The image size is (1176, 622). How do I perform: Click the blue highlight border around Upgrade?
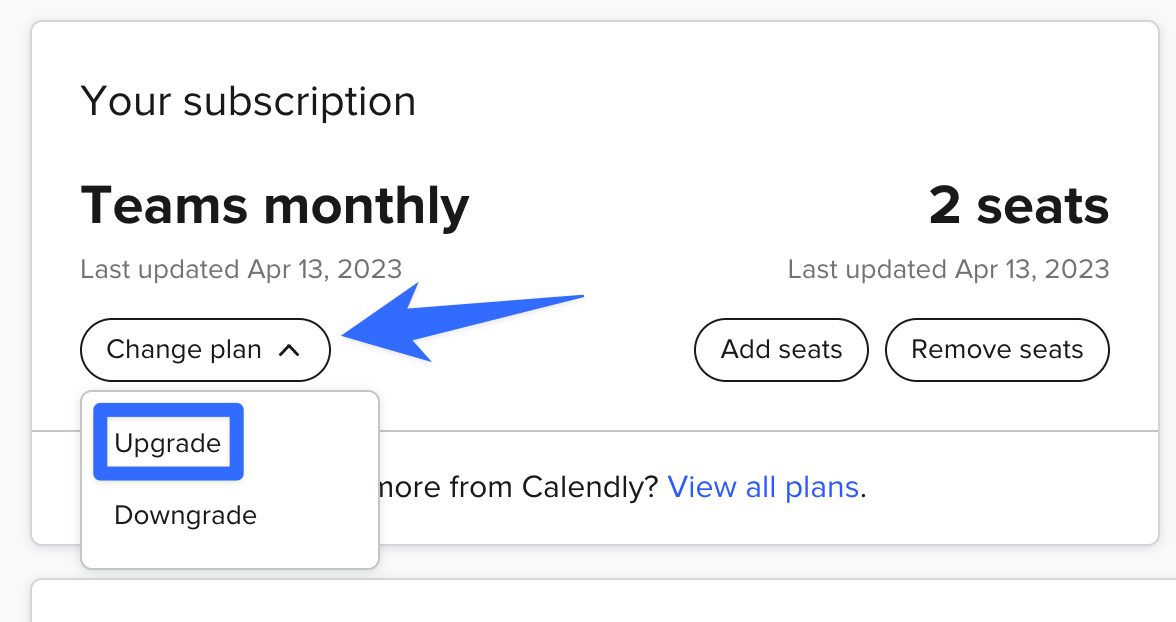[x=98, y=443]
